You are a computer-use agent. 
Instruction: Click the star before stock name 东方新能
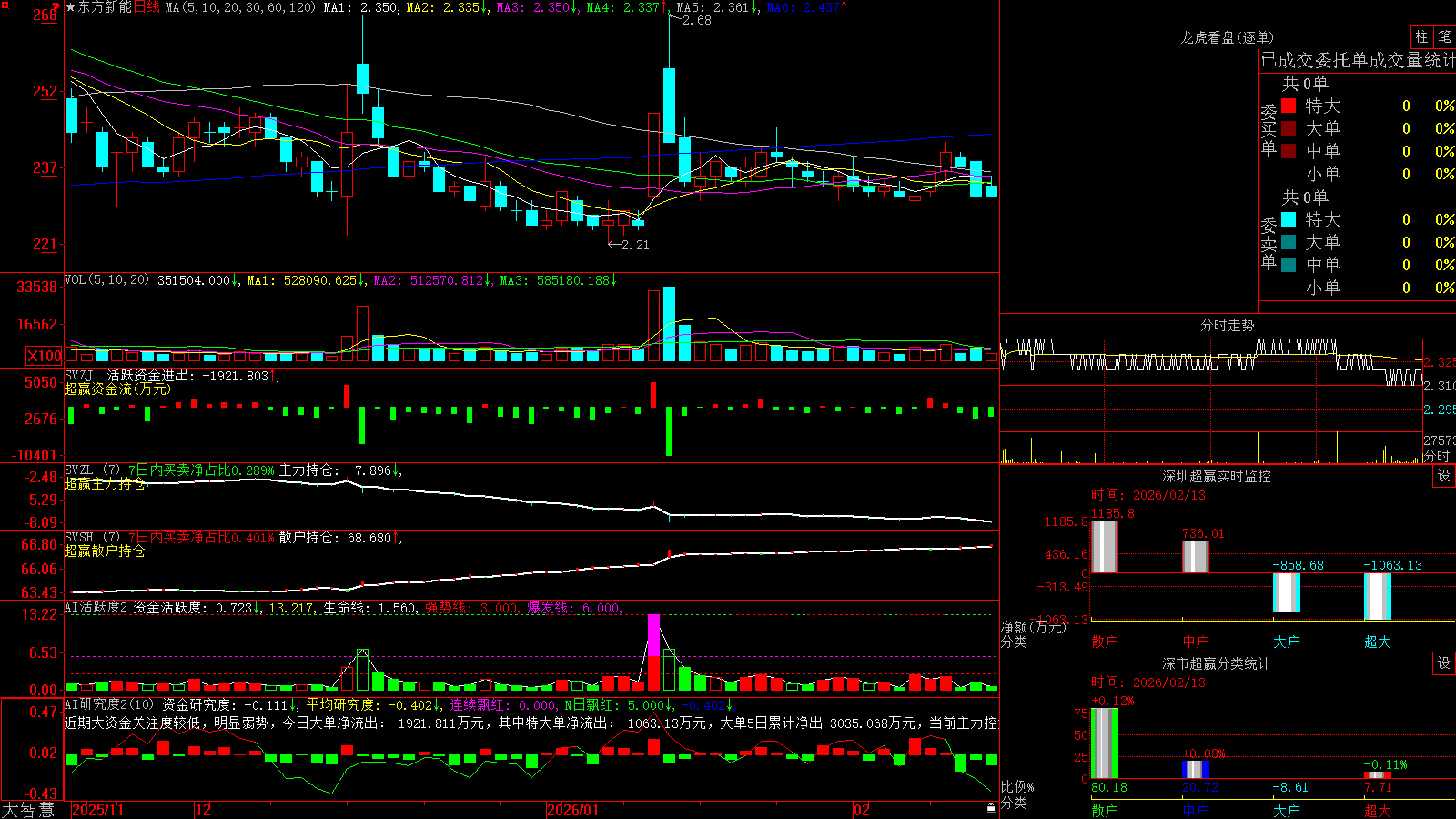[71, 7]
